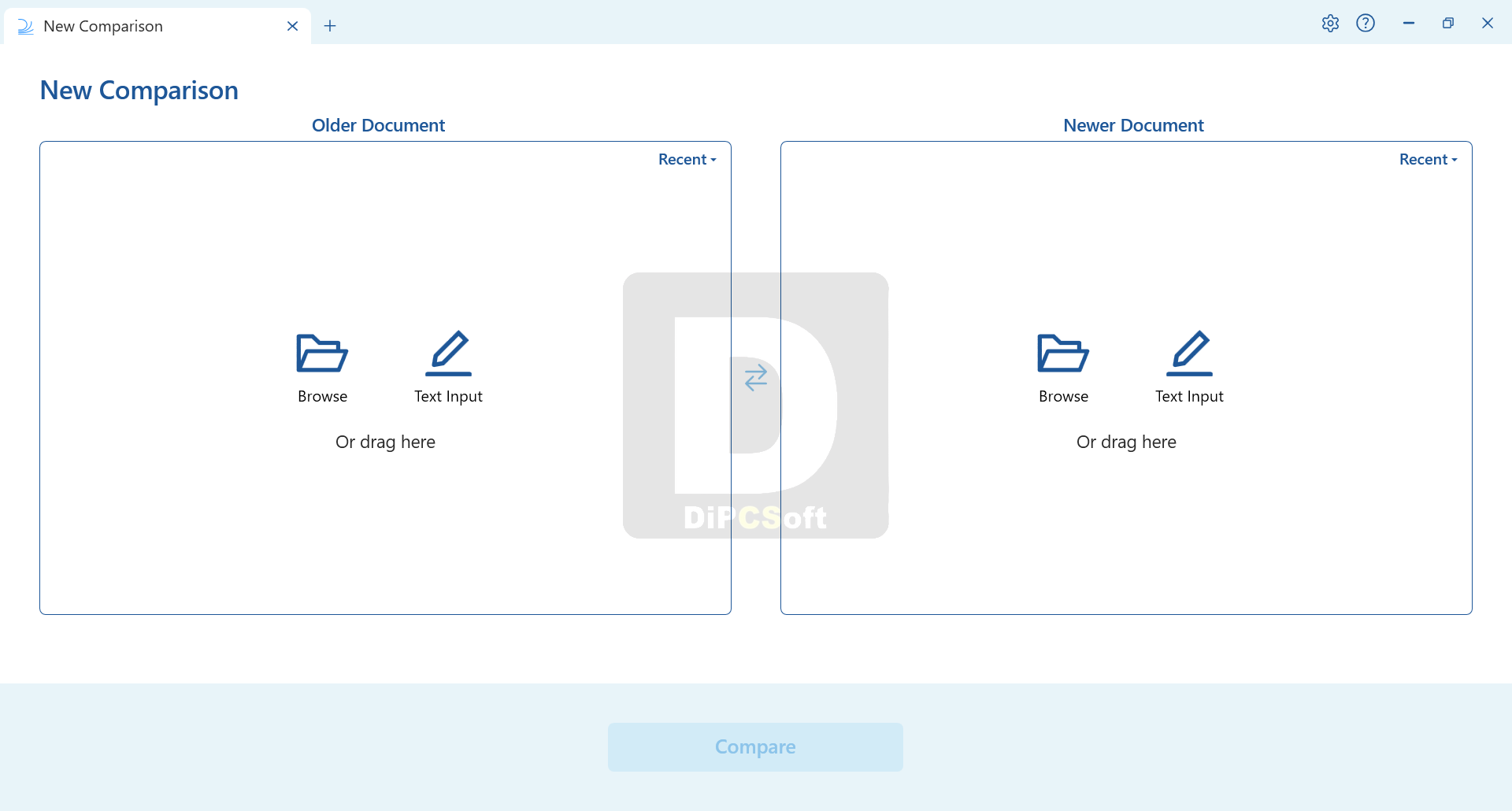This screenshot has width=1512, height=811.
Task: Click 'Or drag here' in Newer Document pane
Action: coord(1126,442)
